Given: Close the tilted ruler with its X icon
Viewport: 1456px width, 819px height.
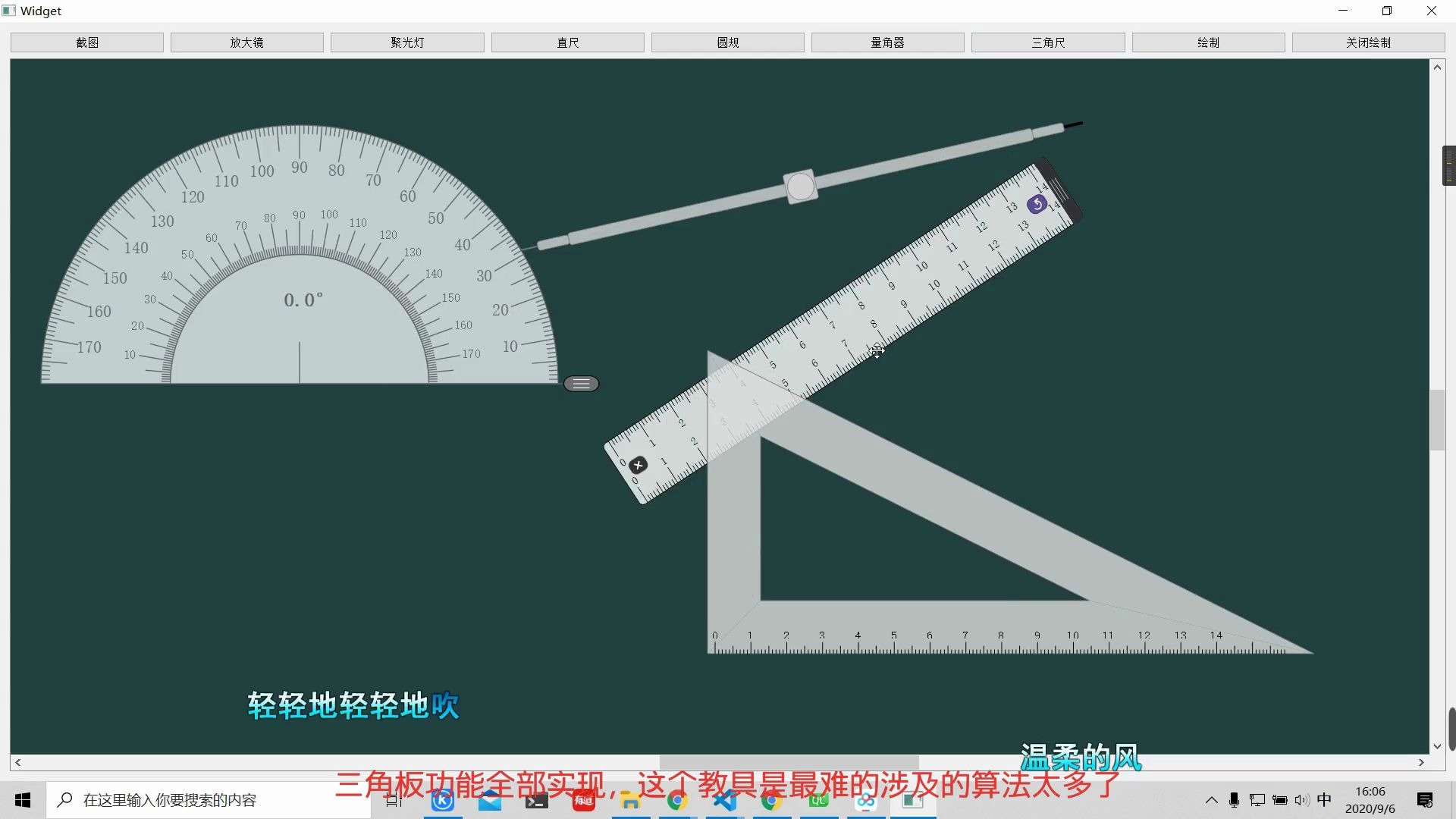Looking at the screenshot, I should click(x=638, y=464).
